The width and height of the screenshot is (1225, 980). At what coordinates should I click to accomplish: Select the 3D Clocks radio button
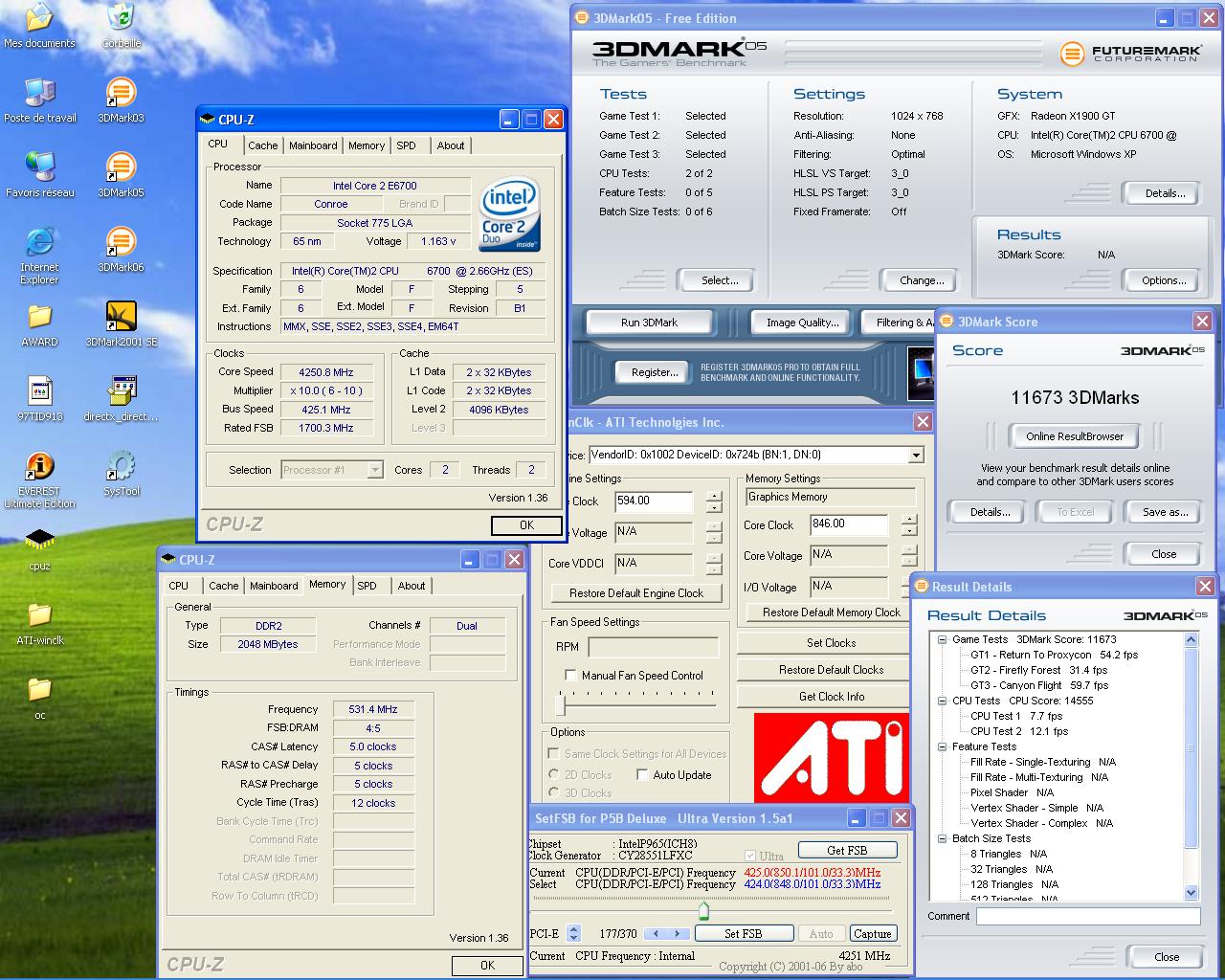click(x=554, y=793)
